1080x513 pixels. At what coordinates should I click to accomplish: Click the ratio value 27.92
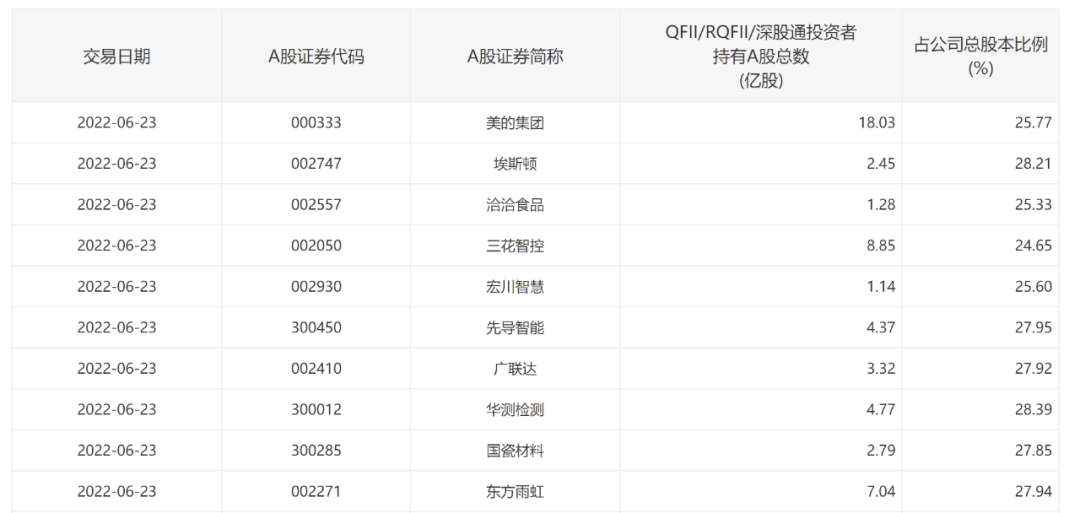pos(1035,369)
